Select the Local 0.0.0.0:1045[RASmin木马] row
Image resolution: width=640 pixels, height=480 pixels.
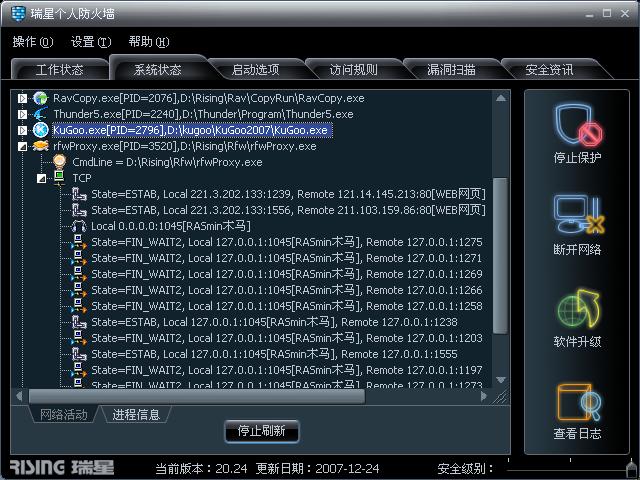(x=171, y=226)
